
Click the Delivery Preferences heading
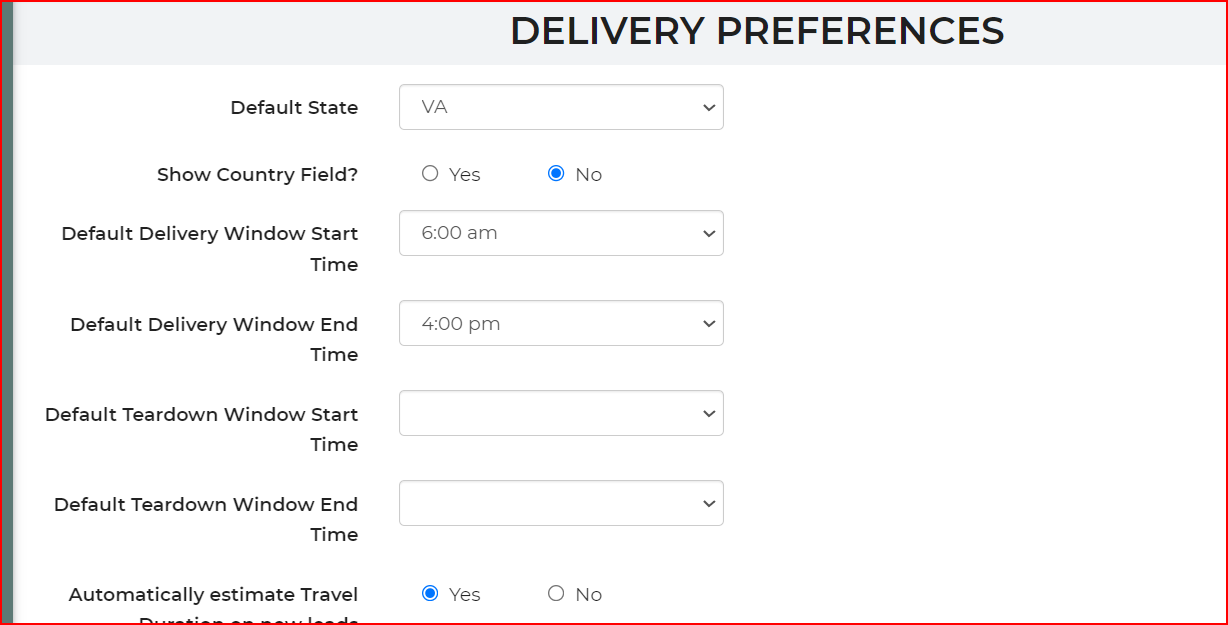pyautogui.click(x=757, y=32)
